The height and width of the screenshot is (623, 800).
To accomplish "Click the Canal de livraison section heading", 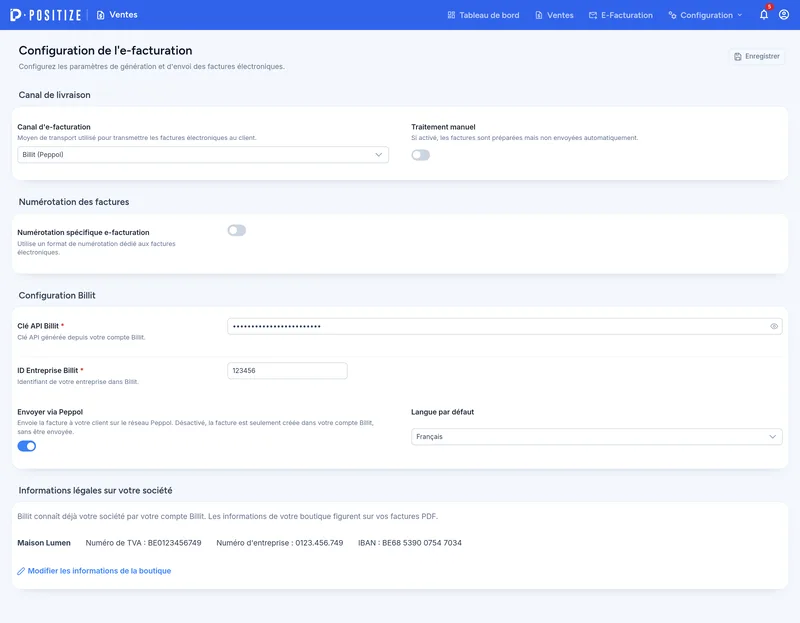I will [55, 95].
